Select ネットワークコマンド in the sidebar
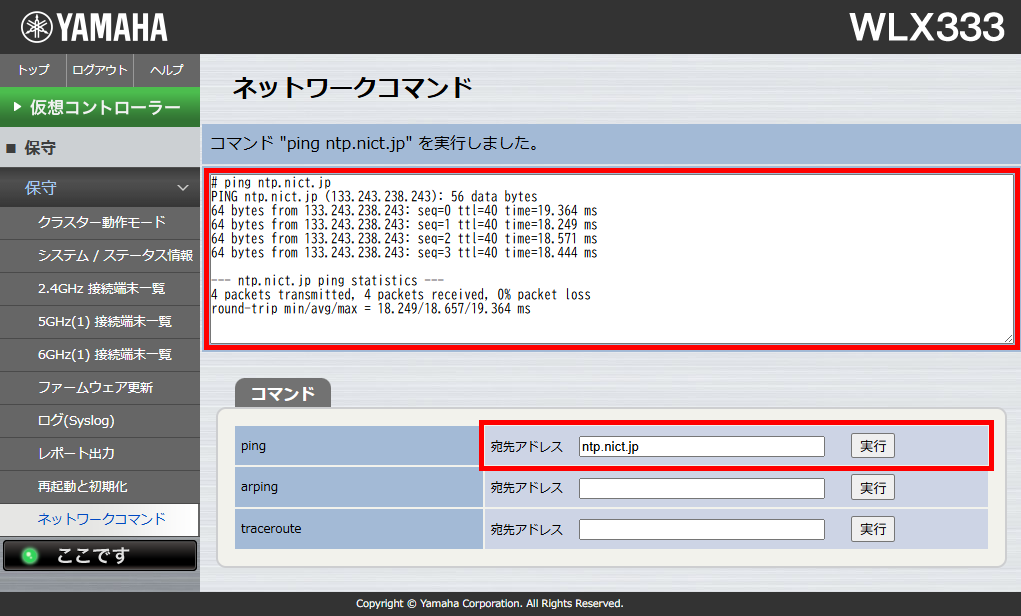1021x616 pixels. pyautogui.click(x=100, y=520)
